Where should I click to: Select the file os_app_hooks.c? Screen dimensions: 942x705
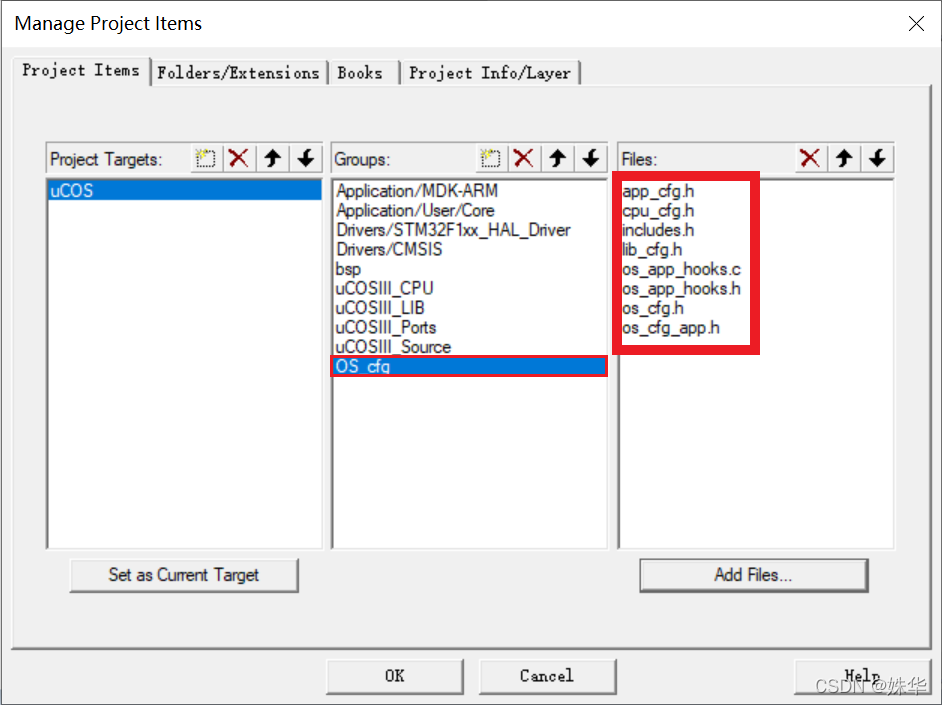pyautogui.click(x=681, y=269)
